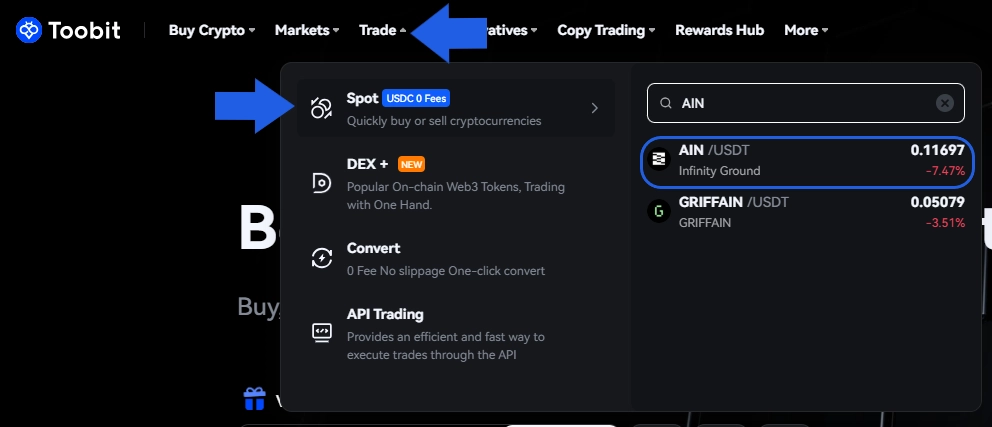Viewport: 992px width, 427px height.
Task: Expand the Buy Crypto dropdown
Action: pos(211,30)
